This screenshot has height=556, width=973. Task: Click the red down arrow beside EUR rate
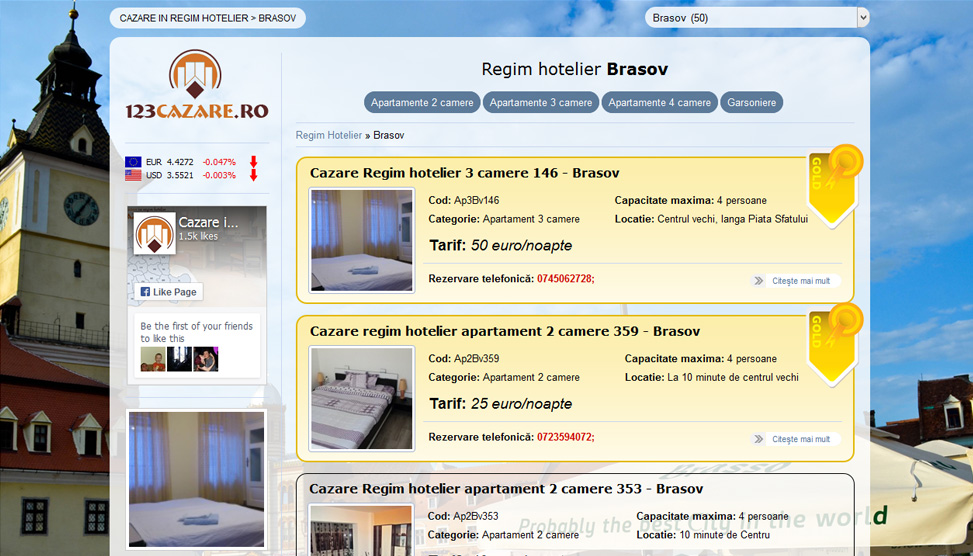[253, 162]
